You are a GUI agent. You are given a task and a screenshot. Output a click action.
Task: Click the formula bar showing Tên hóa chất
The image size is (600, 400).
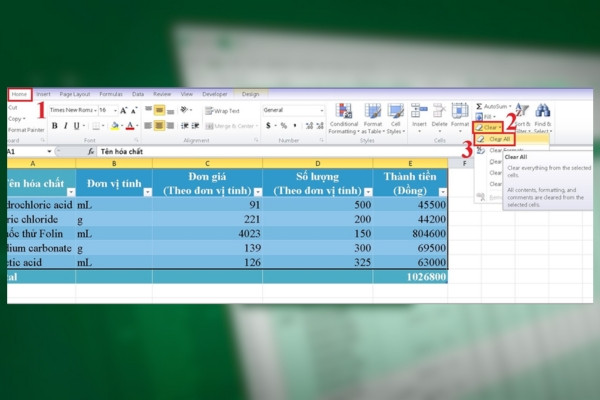pos(279,152)
